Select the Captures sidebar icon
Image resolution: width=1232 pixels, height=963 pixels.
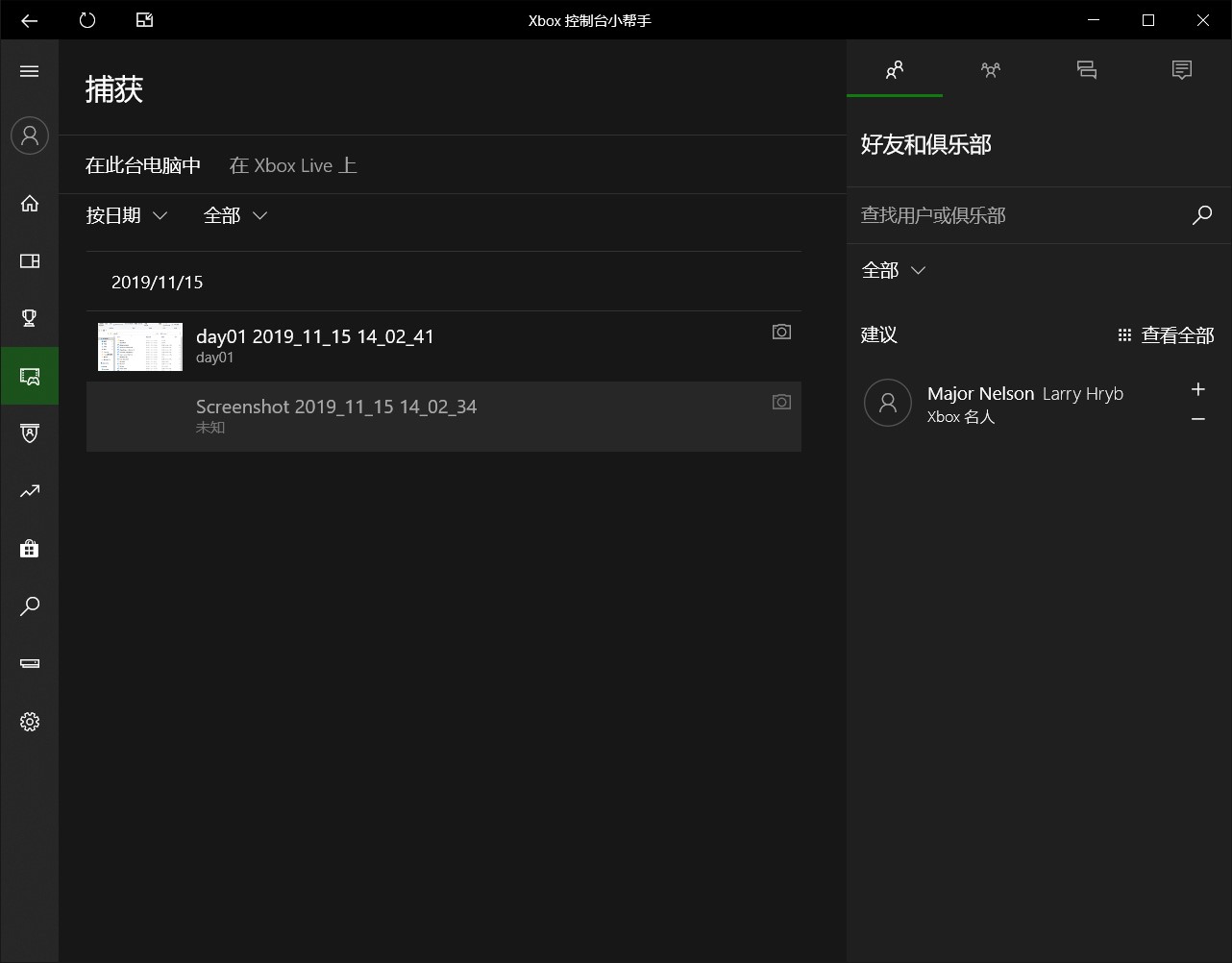tap(30, 376)
